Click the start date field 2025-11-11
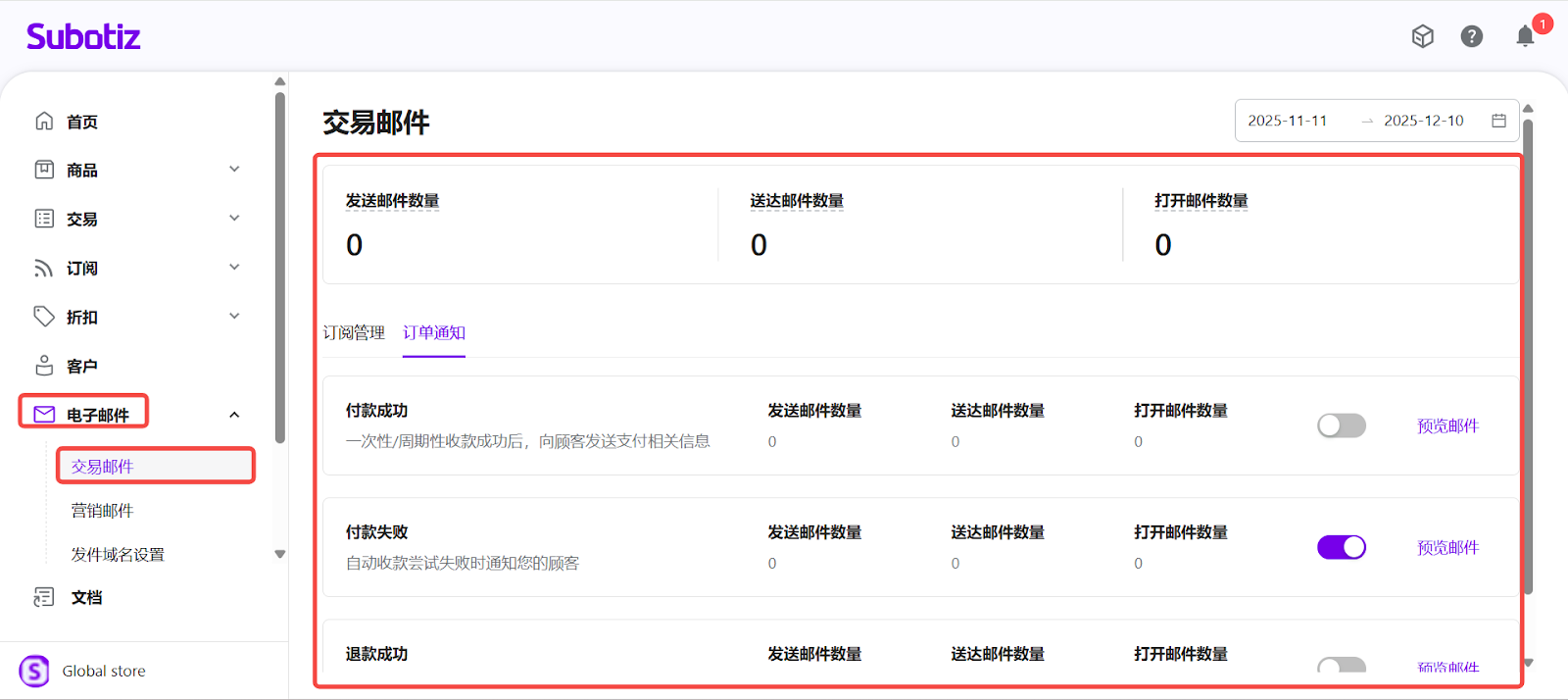This screenshot has height=700, width=1568. point(1287,121)
